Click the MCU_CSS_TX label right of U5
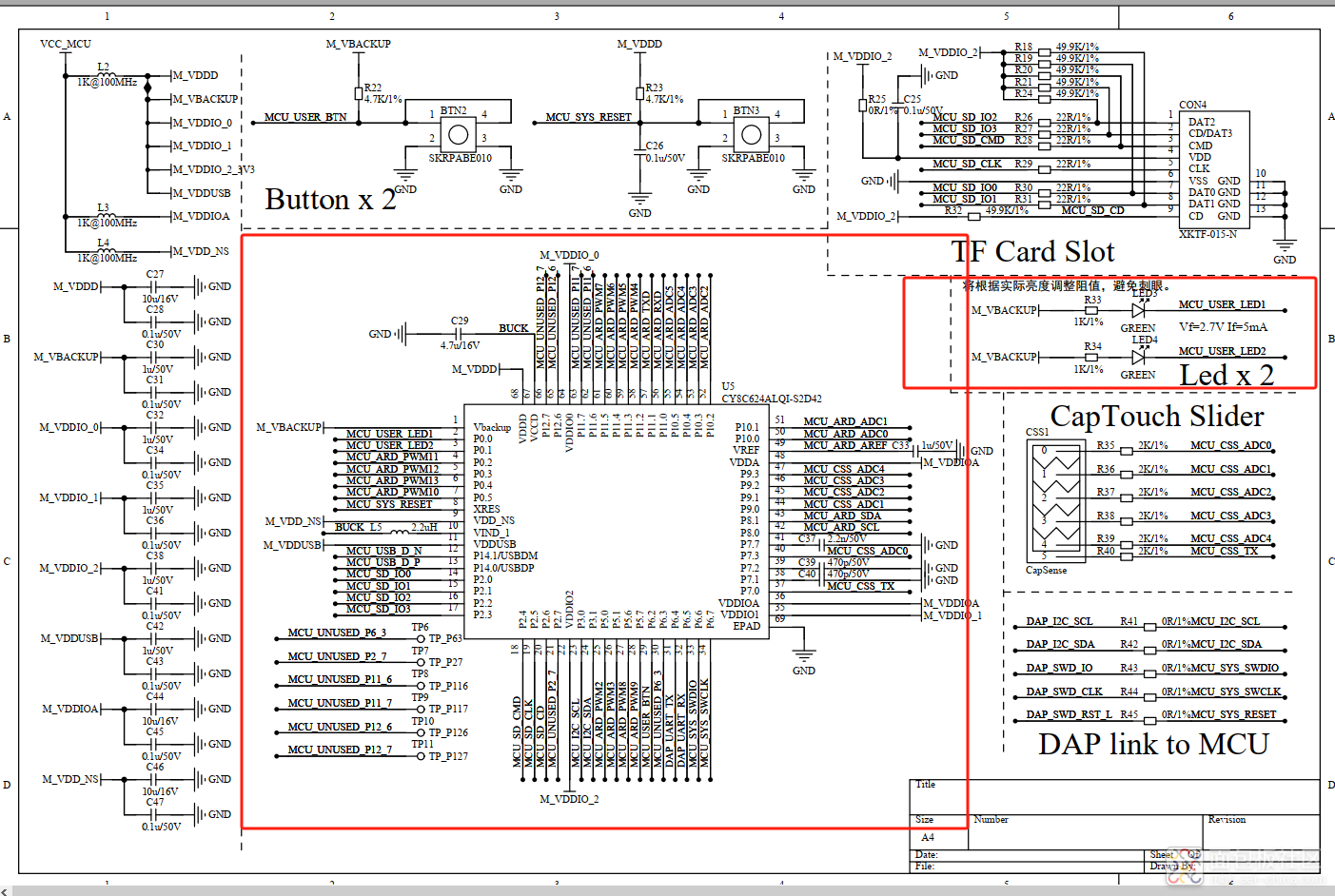 (x=860, y=586)
